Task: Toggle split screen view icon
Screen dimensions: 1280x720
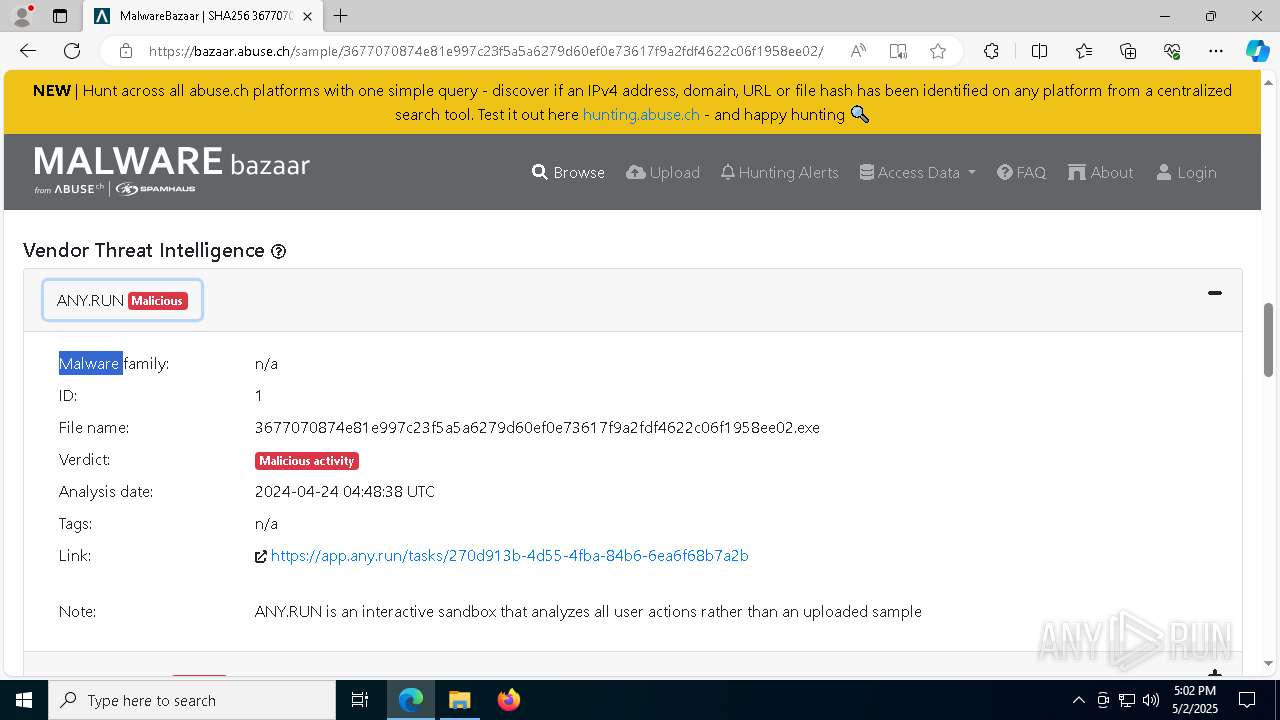Action: point(1039,51)
